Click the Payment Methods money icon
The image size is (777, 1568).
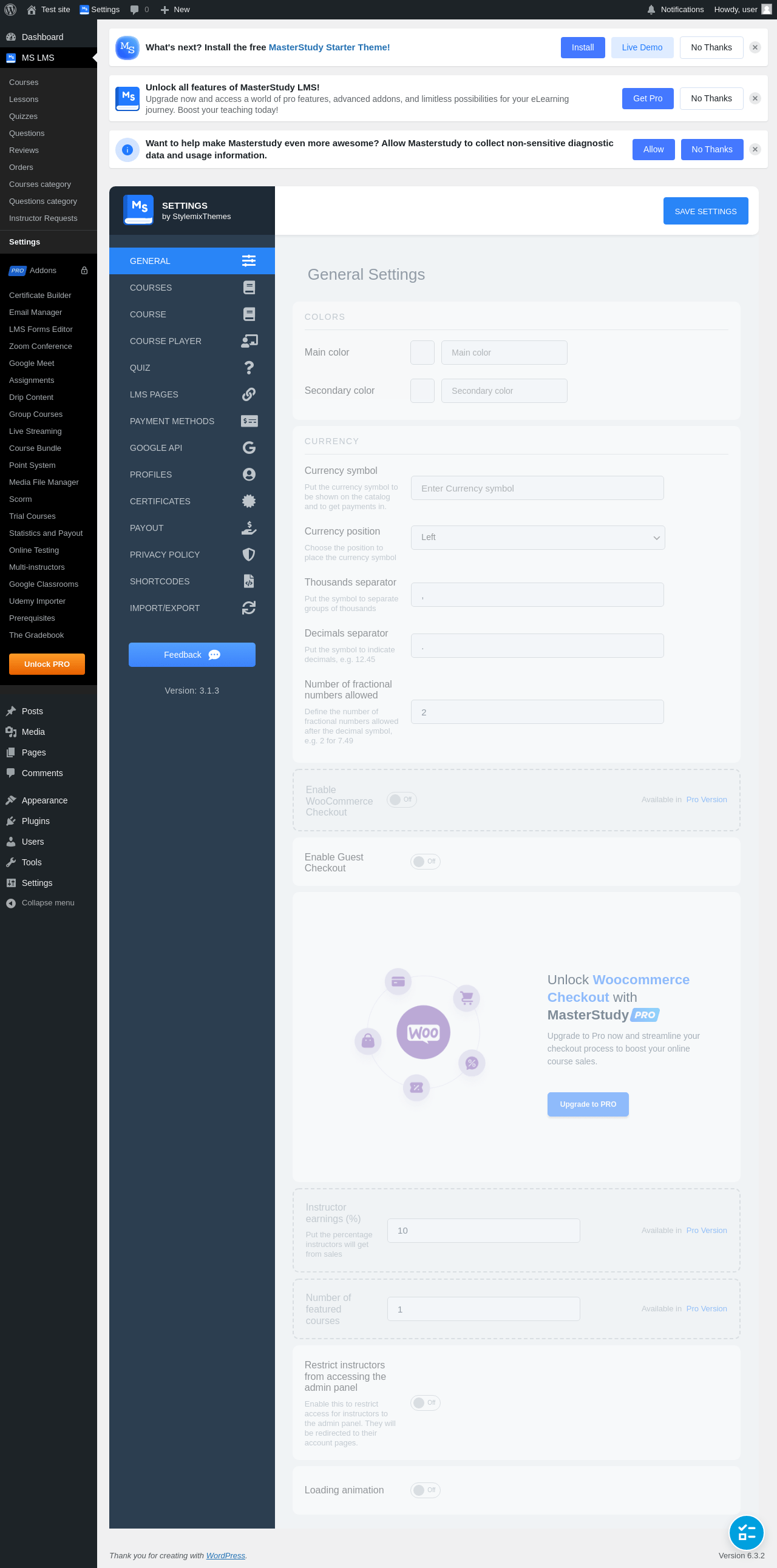click(x=249, y=422)
